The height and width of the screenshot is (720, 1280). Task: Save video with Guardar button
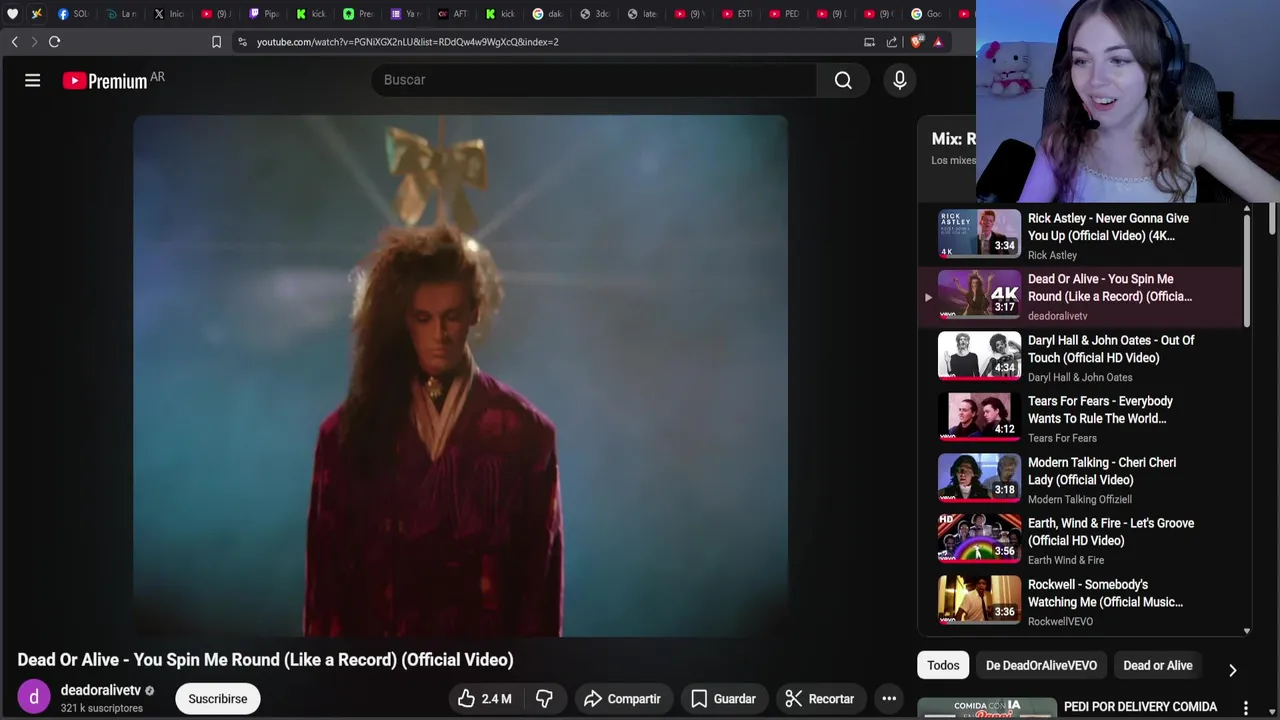pos(723,699)
